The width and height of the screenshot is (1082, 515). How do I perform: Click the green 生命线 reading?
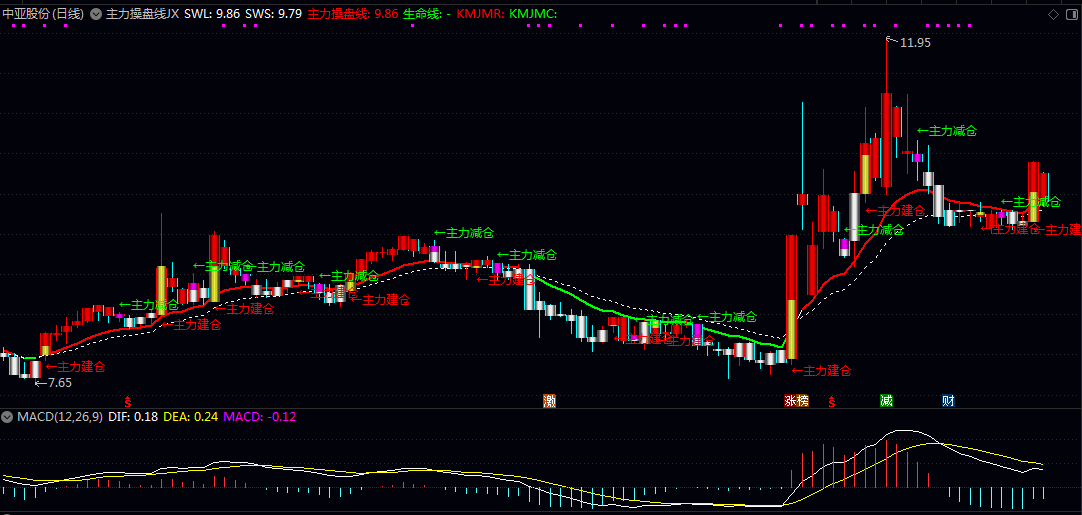pos(427,13)
